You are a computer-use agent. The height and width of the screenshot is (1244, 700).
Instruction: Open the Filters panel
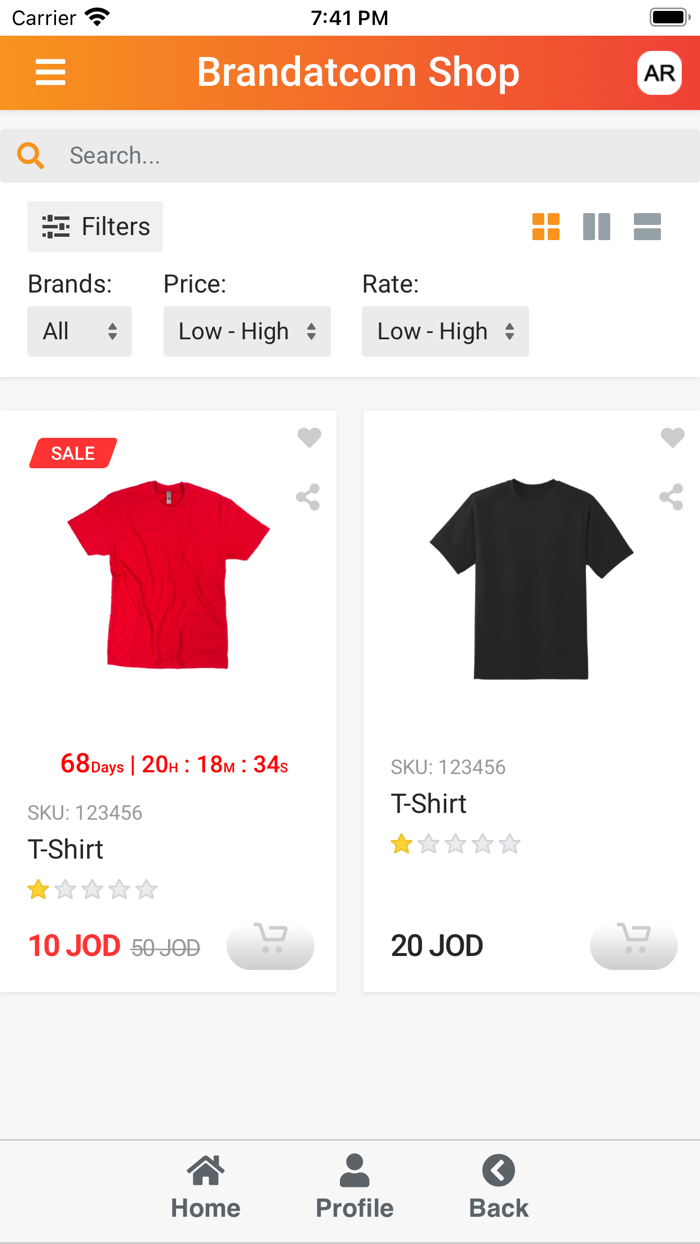click(94, 227)
